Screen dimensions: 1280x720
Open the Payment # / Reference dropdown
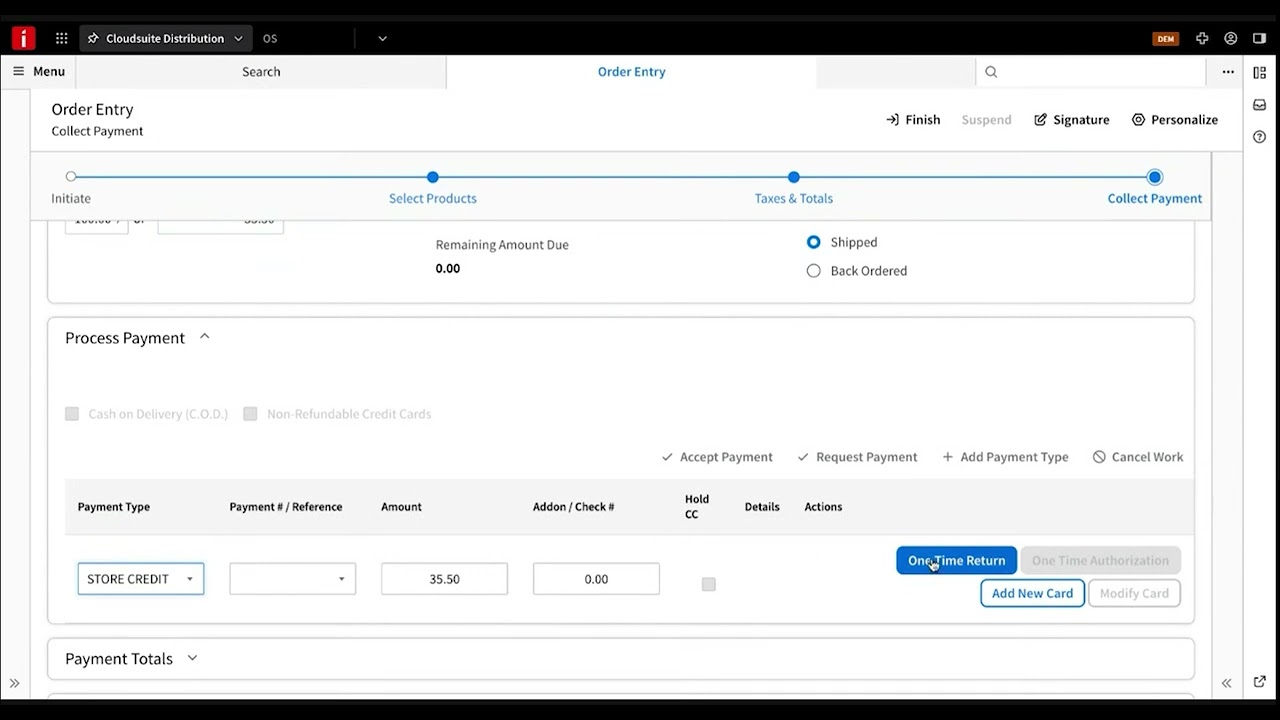[x=292, y=579]
